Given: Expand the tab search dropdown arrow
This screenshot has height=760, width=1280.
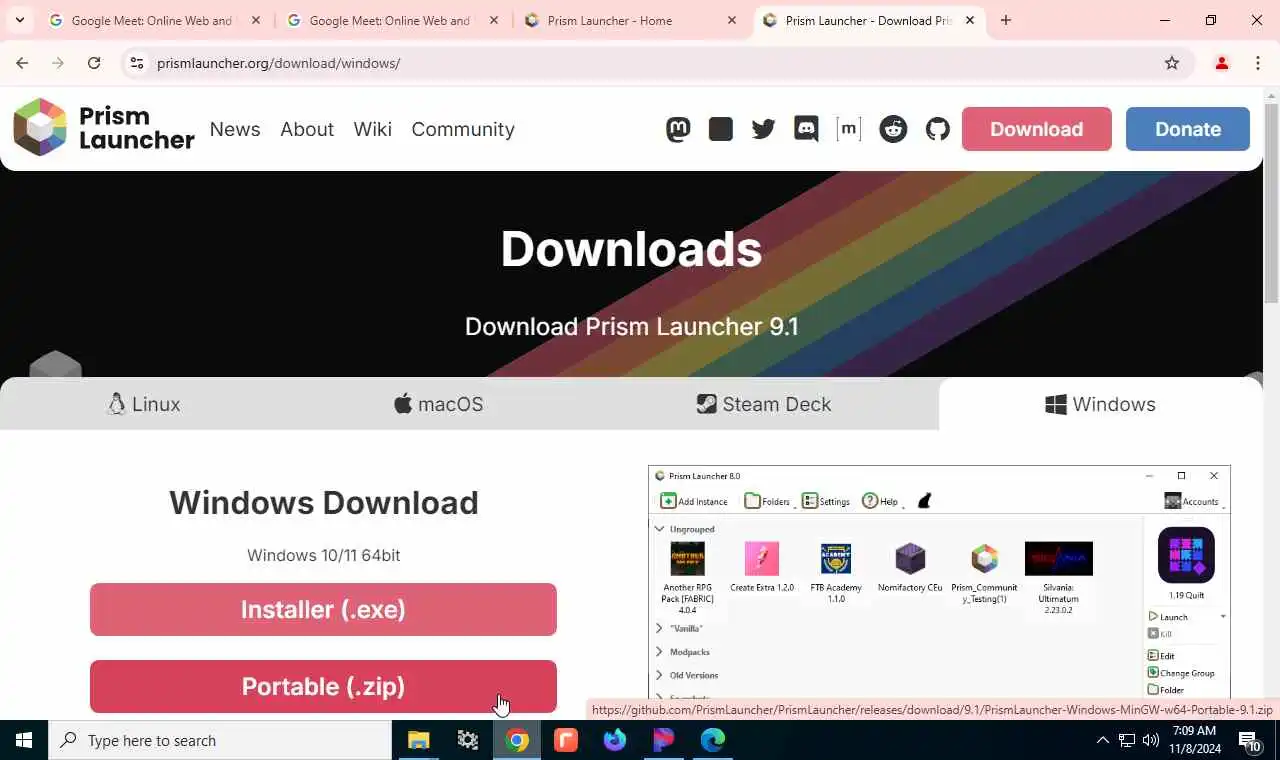Looking at the screenshot, I should [x=19, y=20].
